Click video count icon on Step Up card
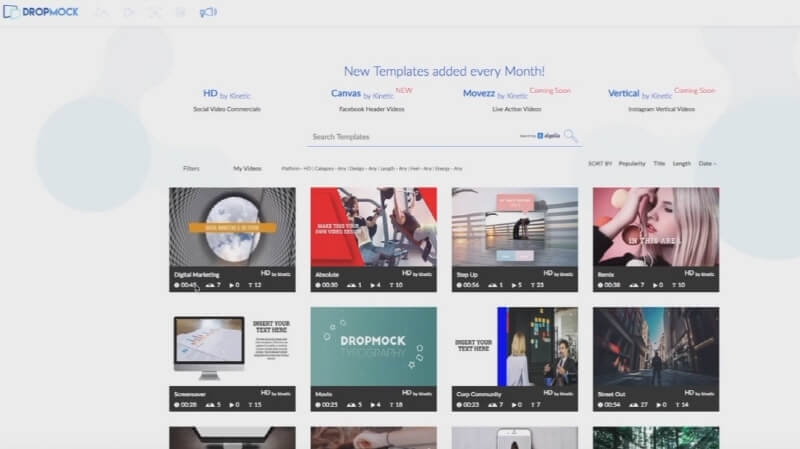This screenshot has width=800, height=449. tap(514, 285)
